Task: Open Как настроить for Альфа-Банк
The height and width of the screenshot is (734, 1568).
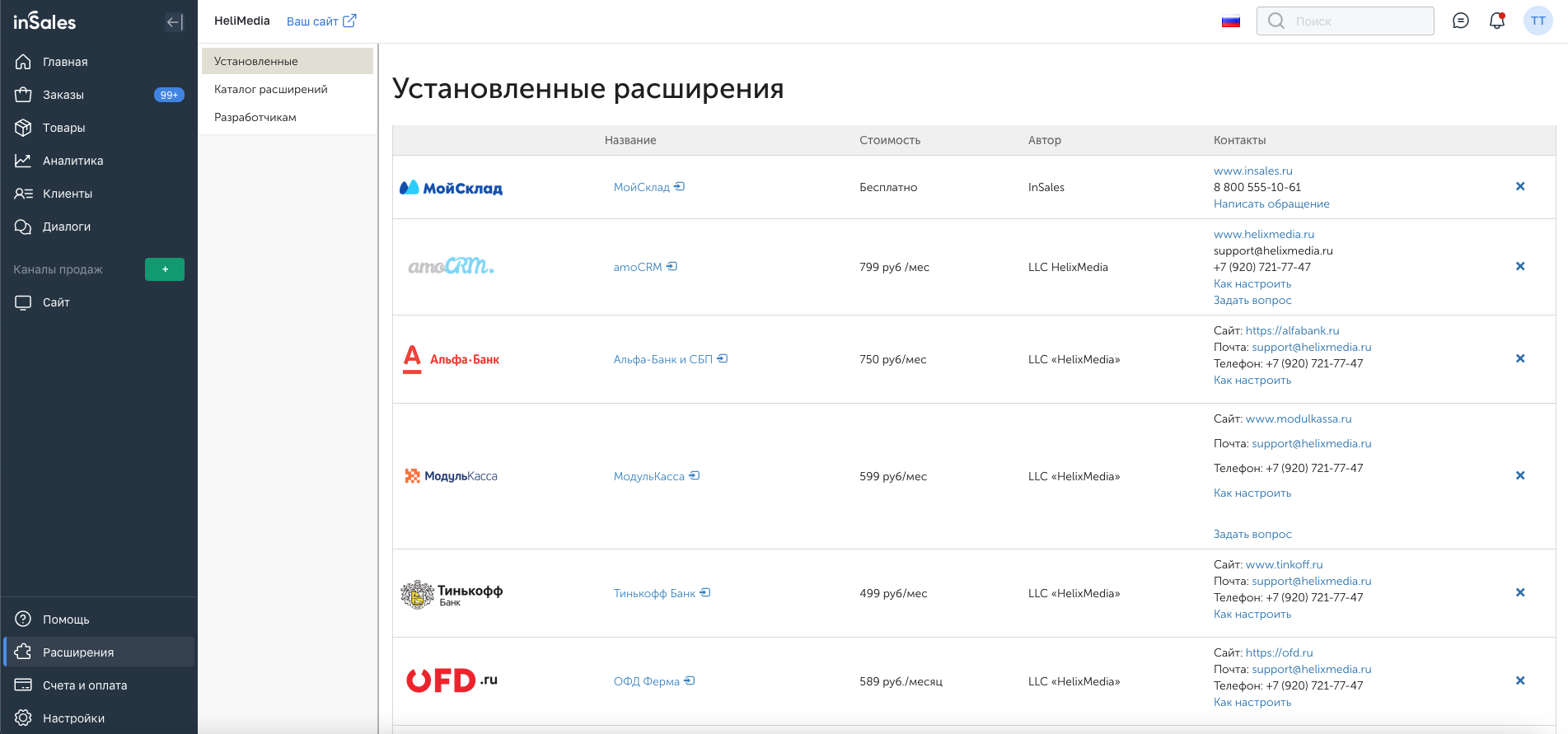Action: pyautogui.click(x=1252, y=380)
